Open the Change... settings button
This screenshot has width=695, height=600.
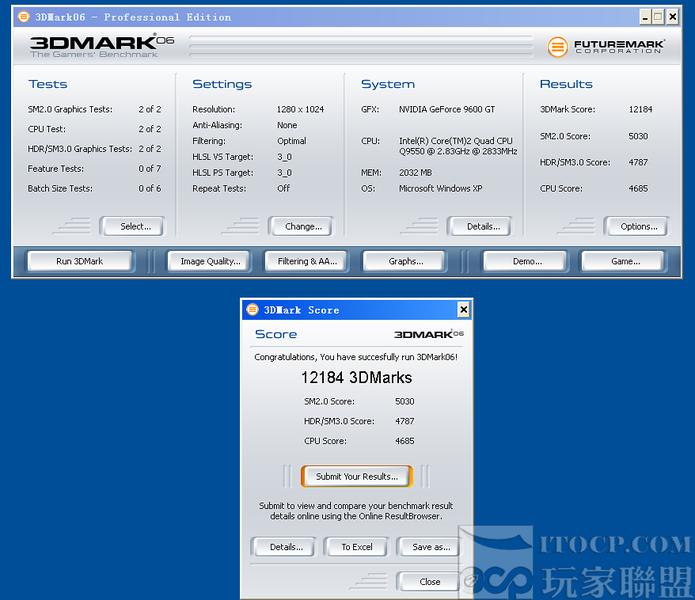pyautogui.click(x=301, y=226)
